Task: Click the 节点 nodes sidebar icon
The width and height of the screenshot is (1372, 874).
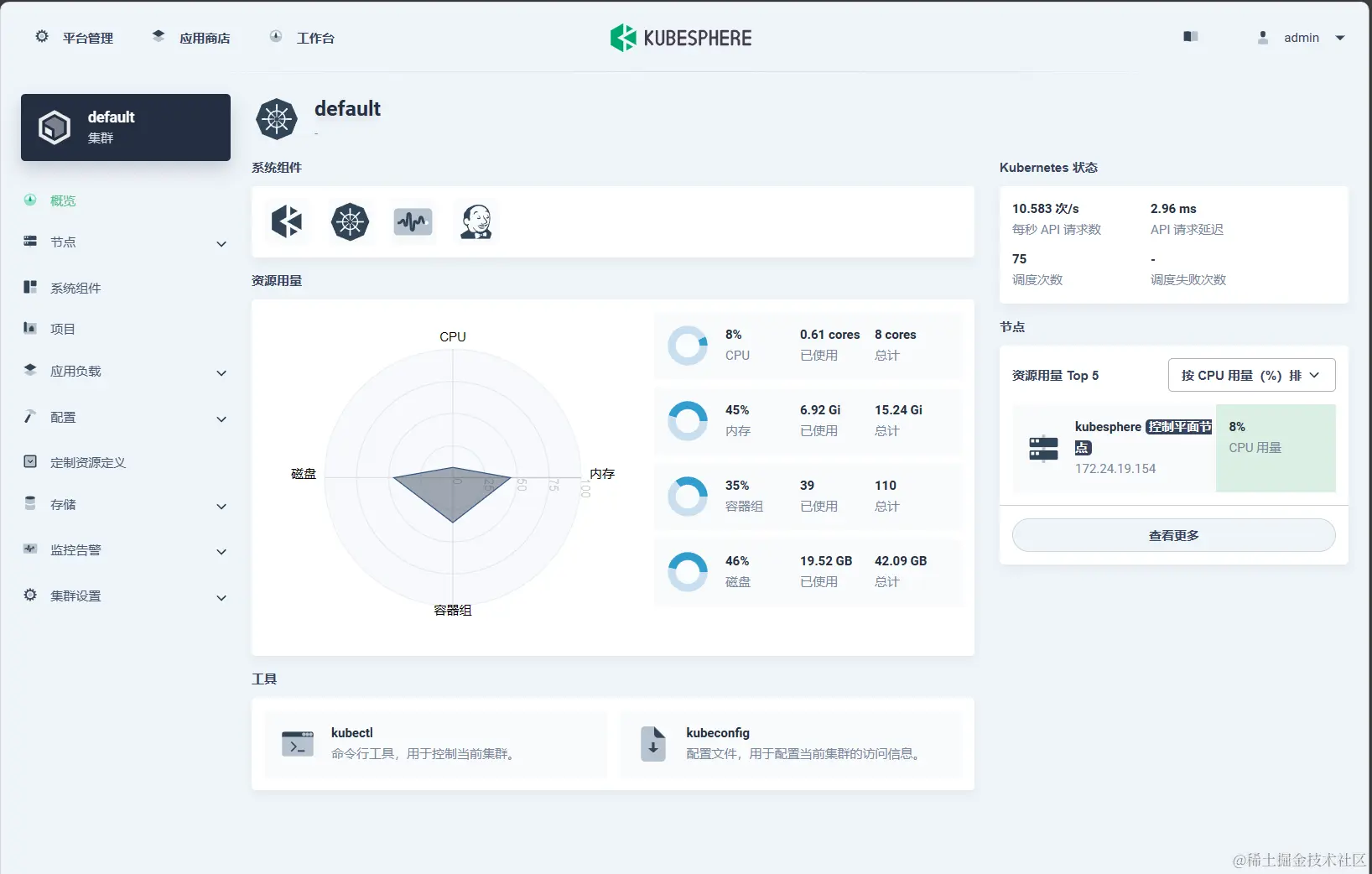Action: tap(30, 241)
